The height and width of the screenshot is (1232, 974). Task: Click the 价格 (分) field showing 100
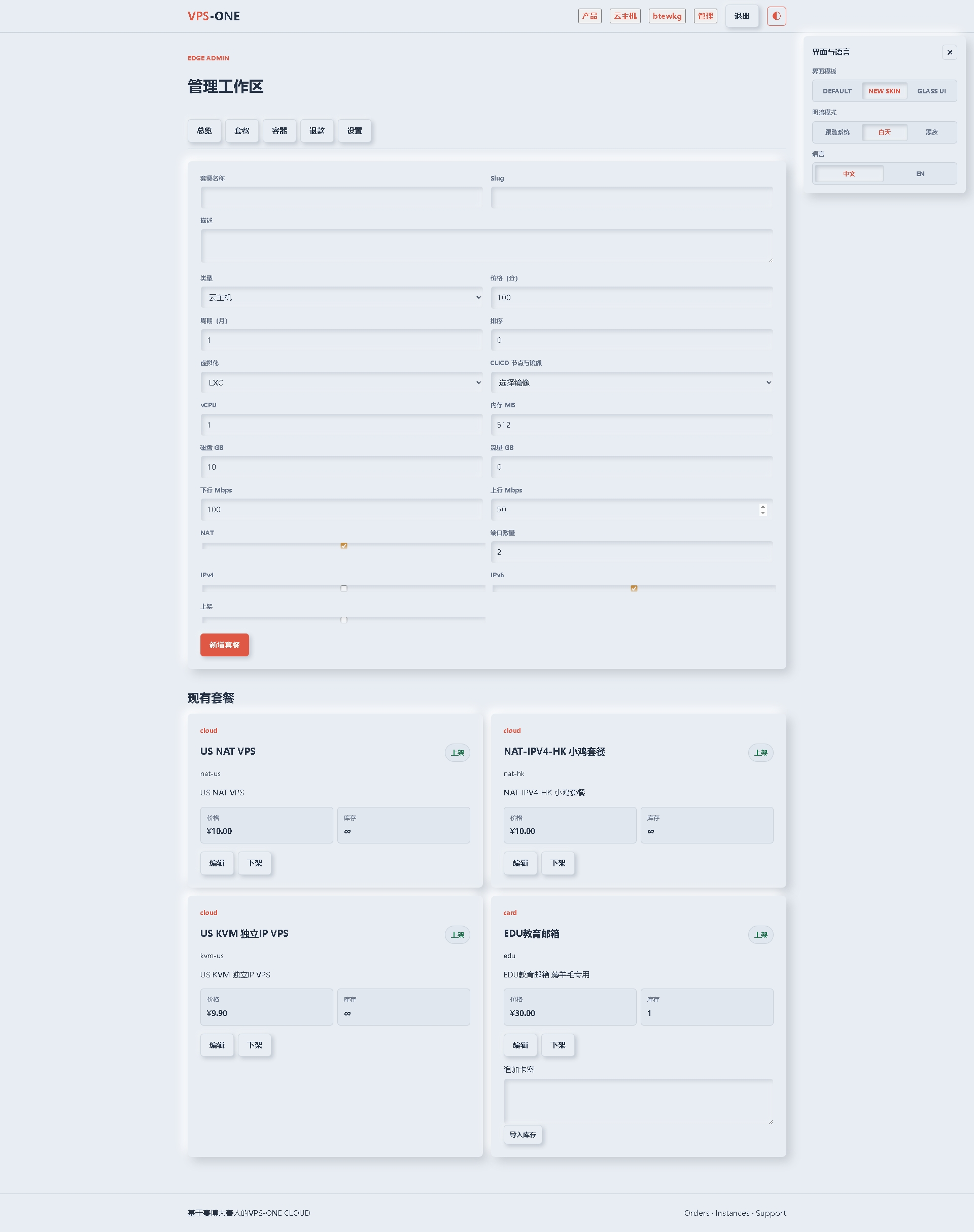(x=631, y=298)
